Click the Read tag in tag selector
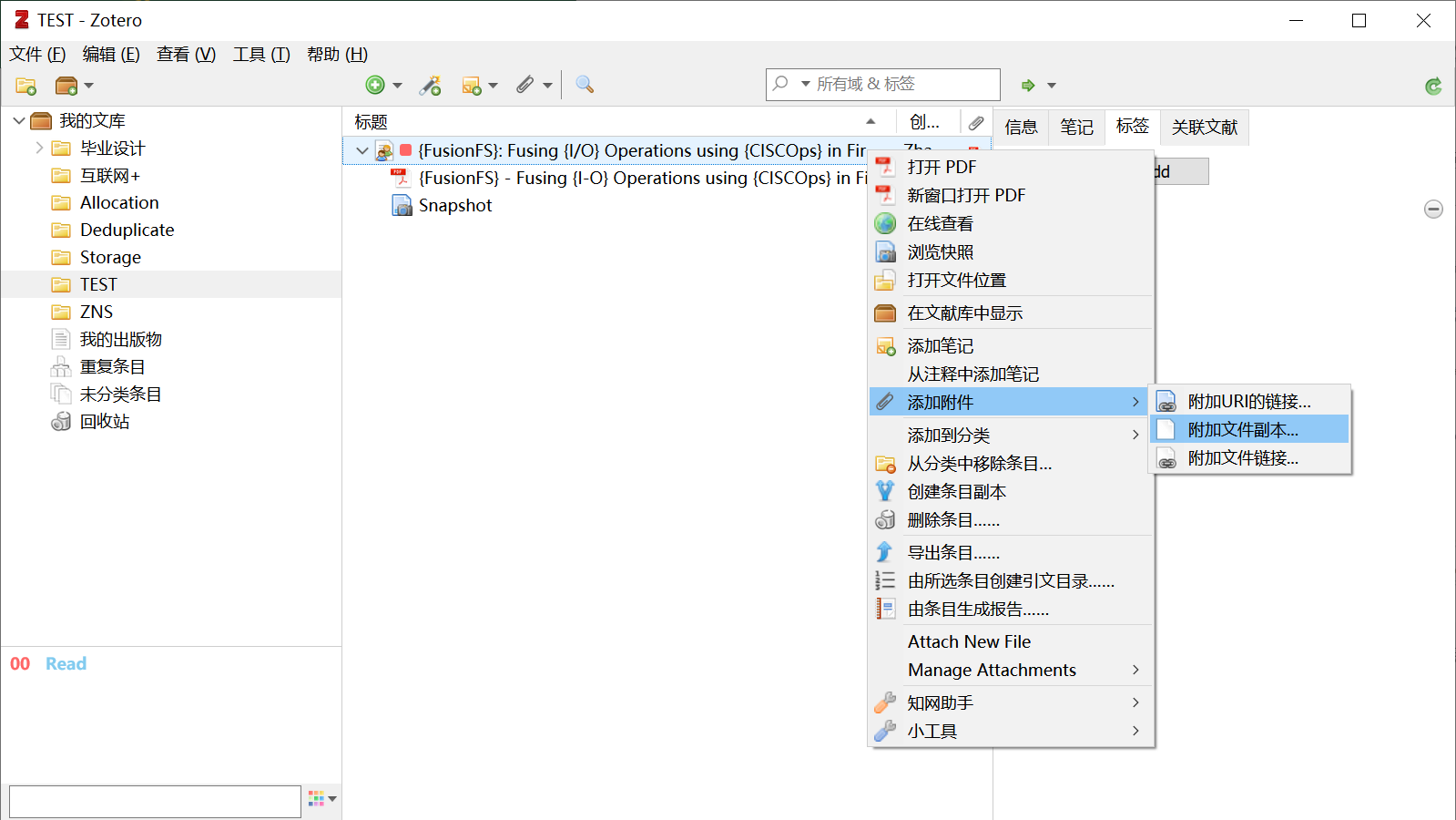Screen dimensions: 1456x820 pyautogui.click(x=66, y=663)
